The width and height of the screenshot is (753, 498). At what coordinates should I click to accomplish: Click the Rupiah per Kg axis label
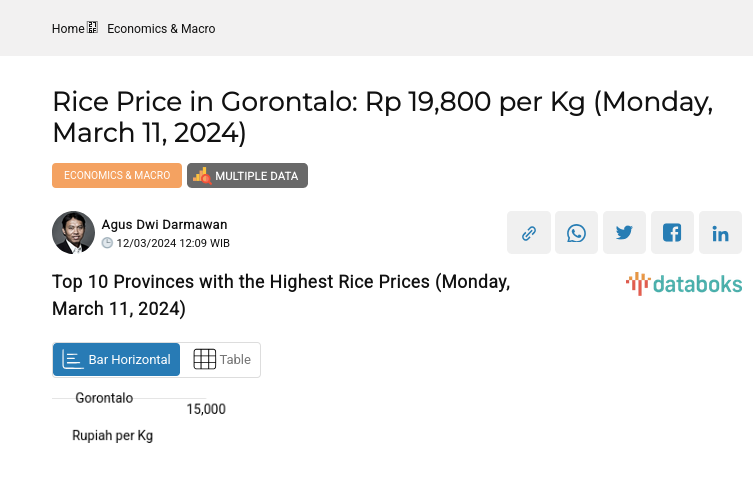112,436
